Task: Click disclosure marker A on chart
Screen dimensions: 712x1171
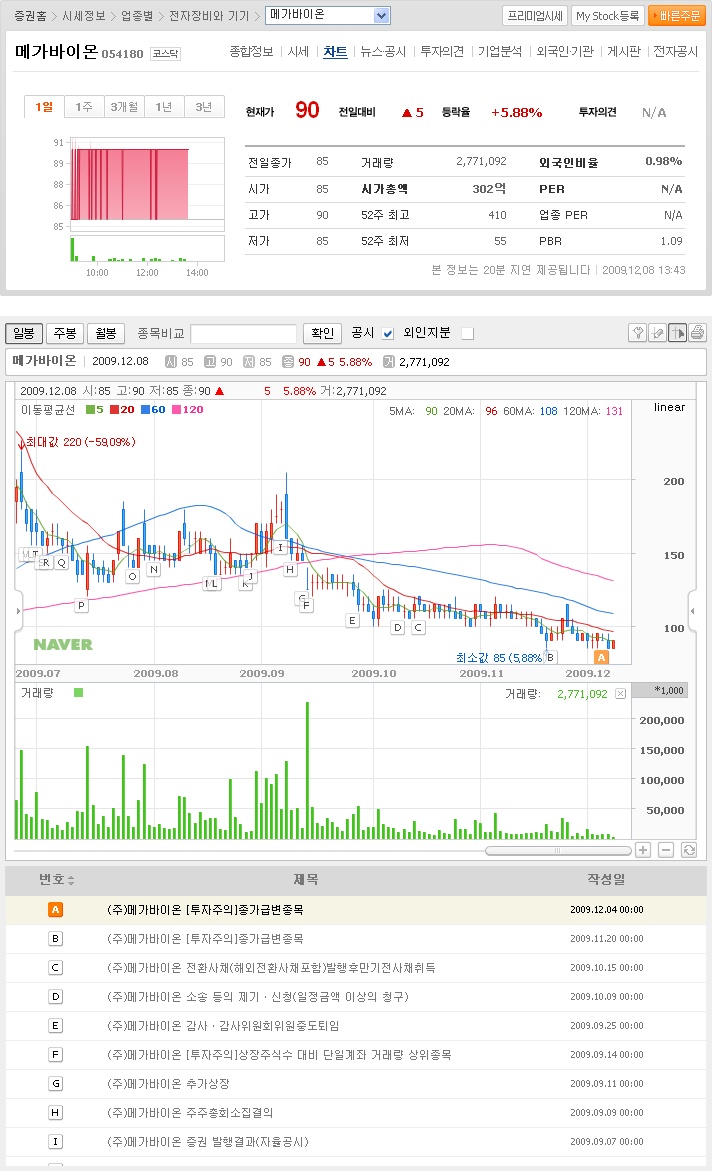Action: coord(601,657)
